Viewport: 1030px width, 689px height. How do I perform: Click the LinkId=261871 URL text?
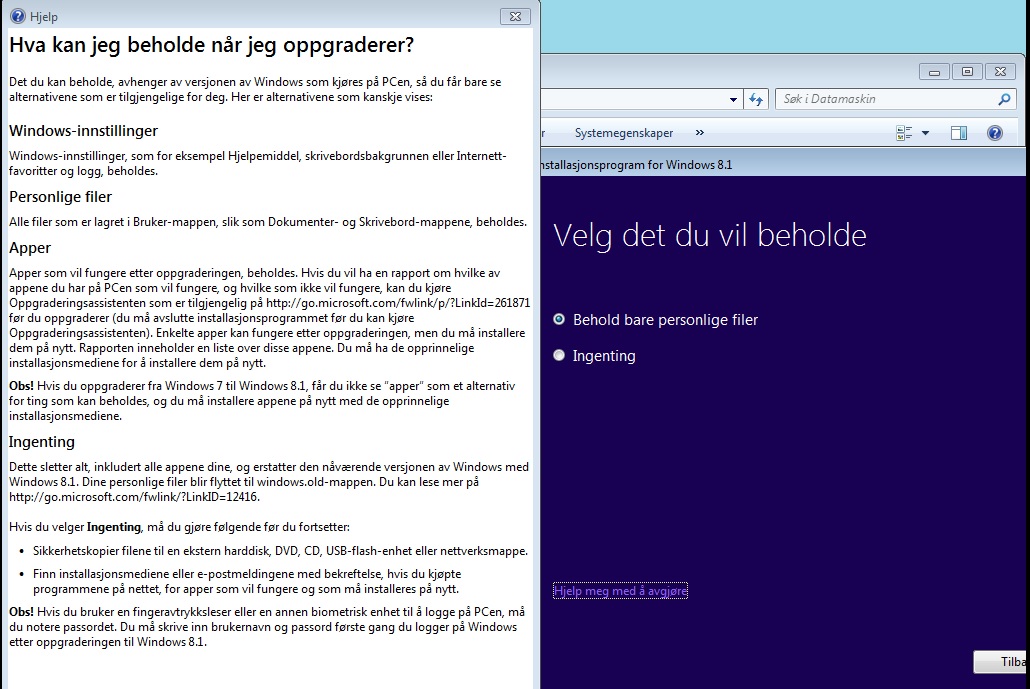pos(398,303)
